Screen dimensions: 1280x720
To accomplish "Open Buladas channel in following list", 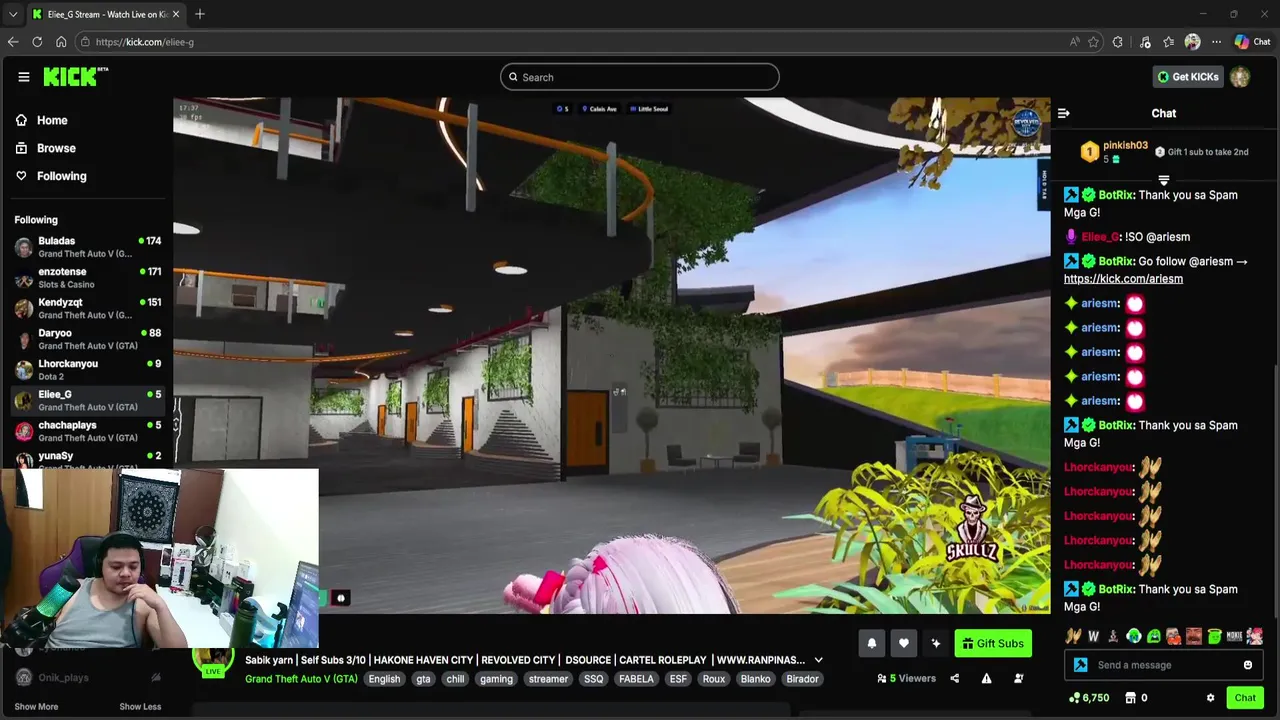I will tap(88, 247).
